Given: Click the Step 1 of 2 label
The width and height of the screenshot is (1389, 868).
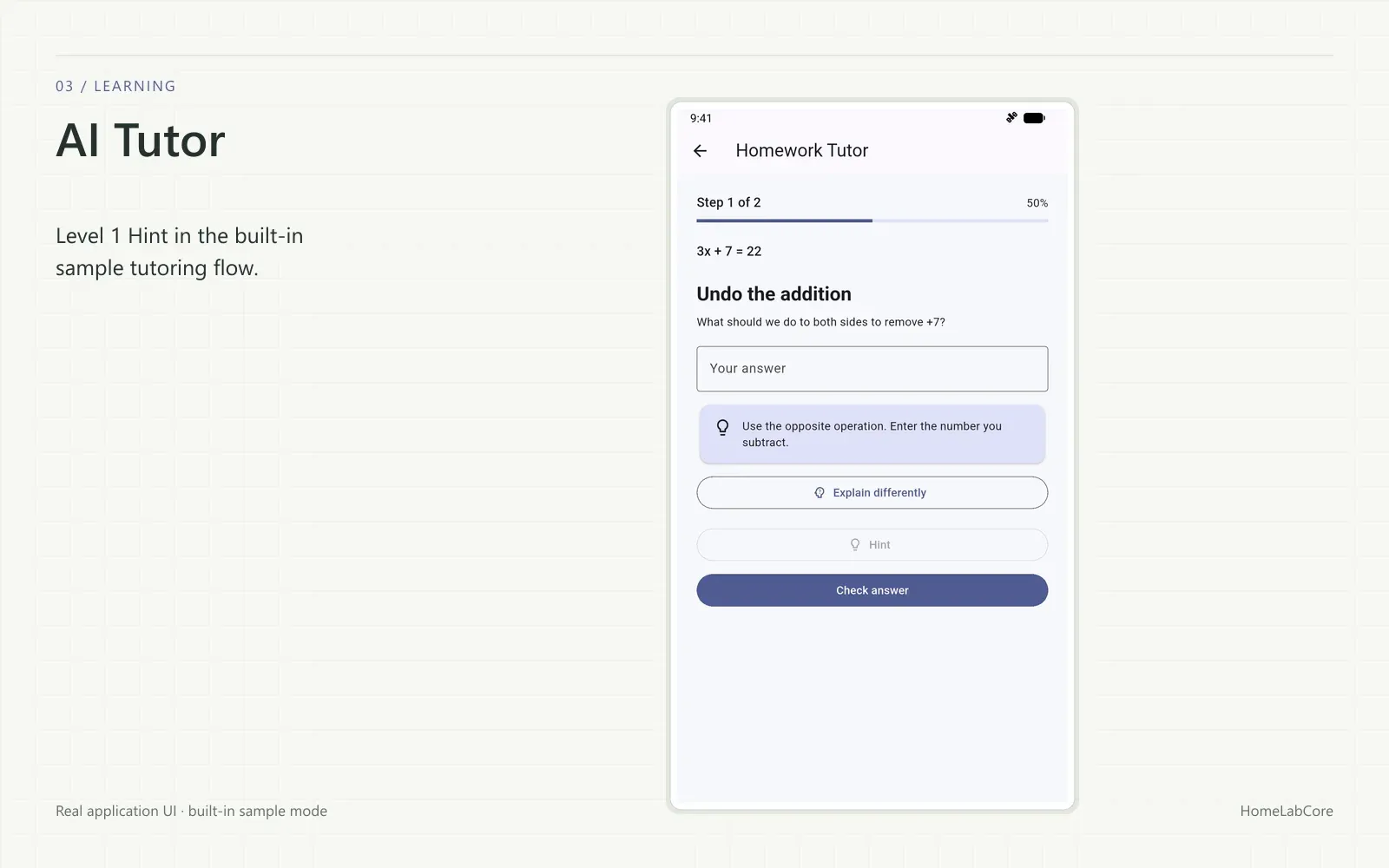Looking at the screenshot, I should click(728, 202).
